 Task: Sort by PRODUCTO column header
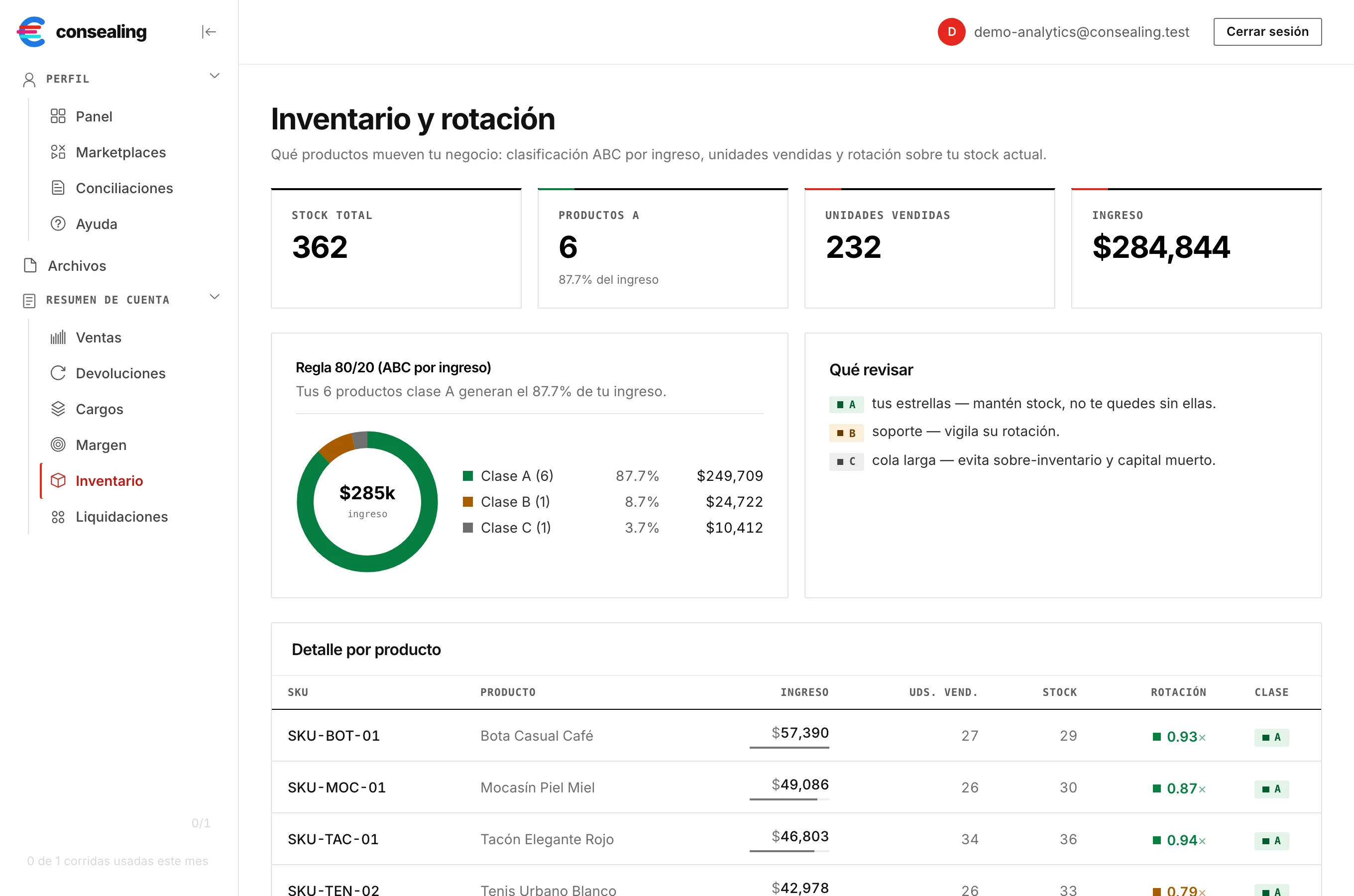[508, 692]
